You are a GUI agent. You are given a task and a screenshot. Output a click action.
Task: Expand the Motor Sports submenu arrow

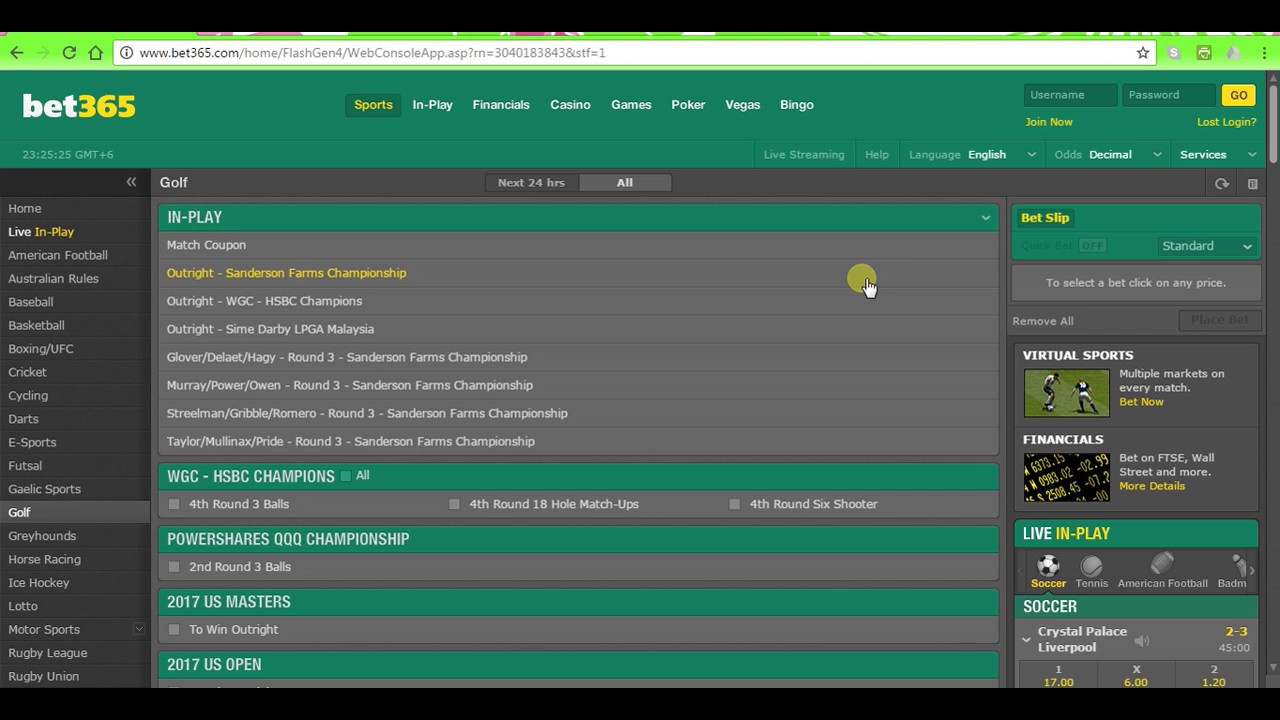pyautogui.click(x=139, y=629)
